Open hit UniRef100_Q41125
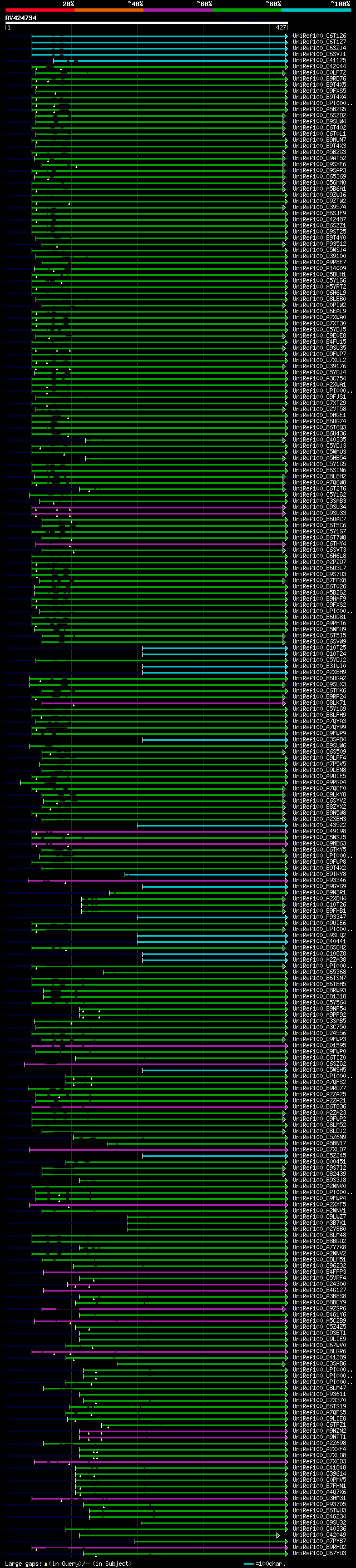 pos(319,60)
